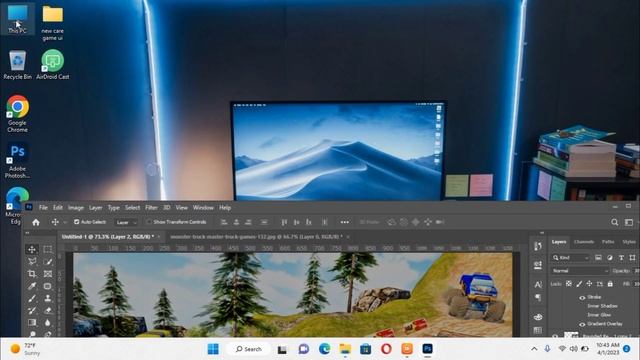Screen dimensions: 640x360
Task: Select the Rectangular Marquee tool
Action: [48, 249]
